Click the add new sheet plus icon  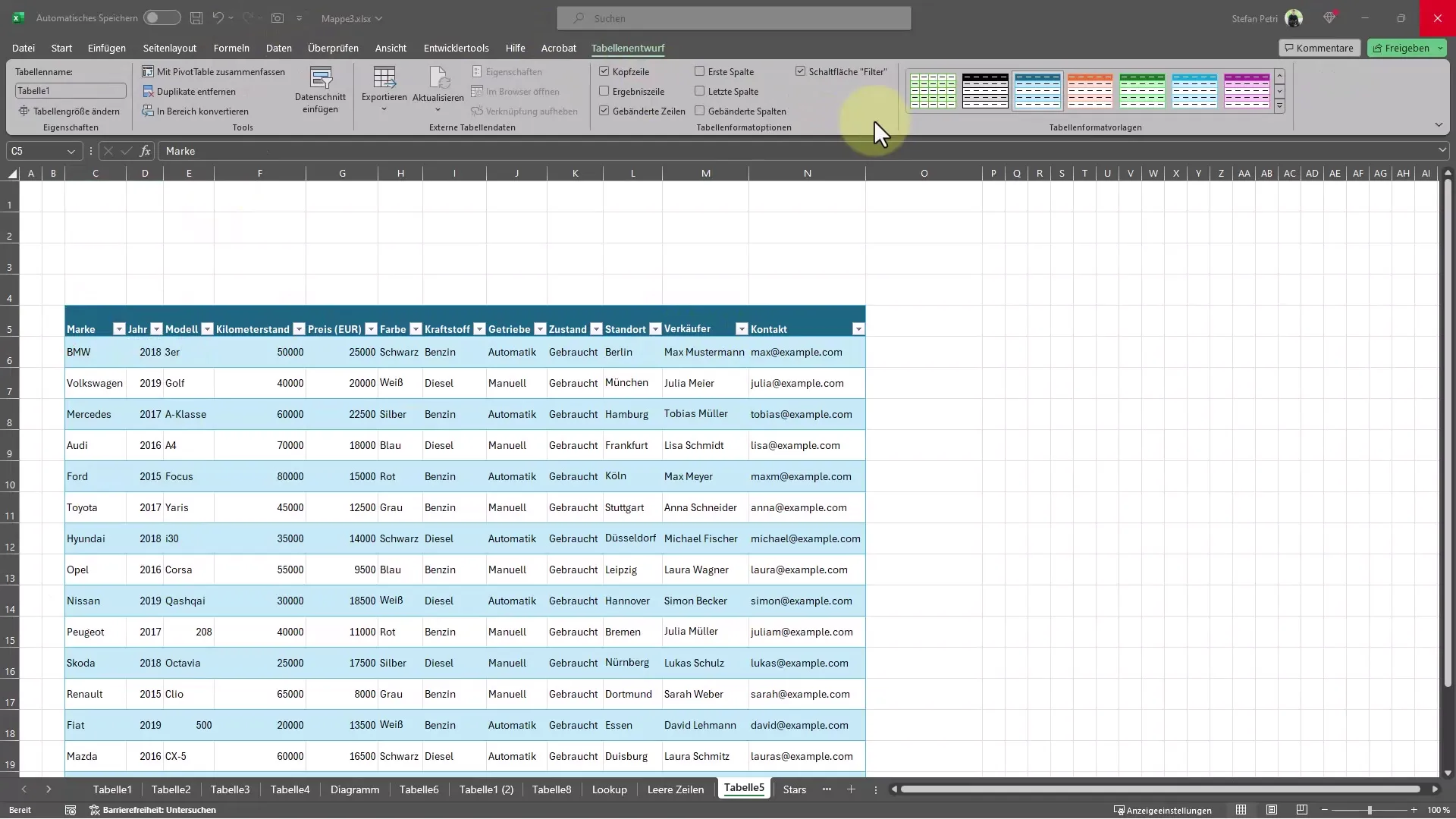click(851, 790)
